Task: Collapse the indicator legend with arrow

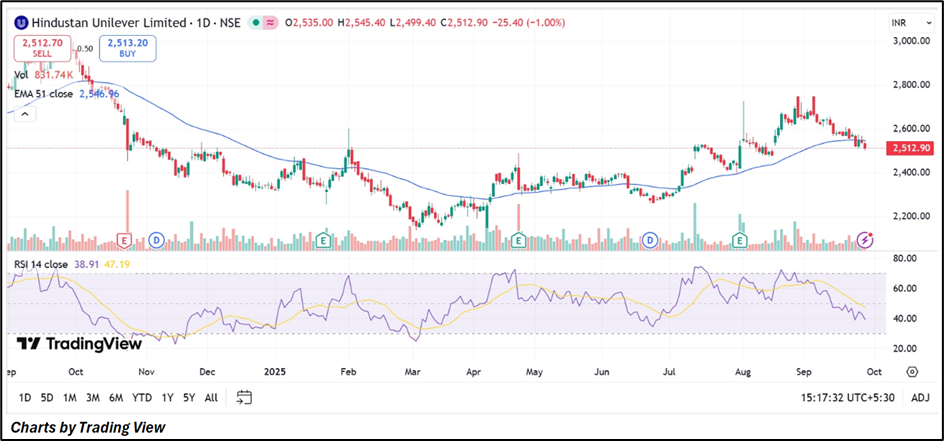Action: 24,113
